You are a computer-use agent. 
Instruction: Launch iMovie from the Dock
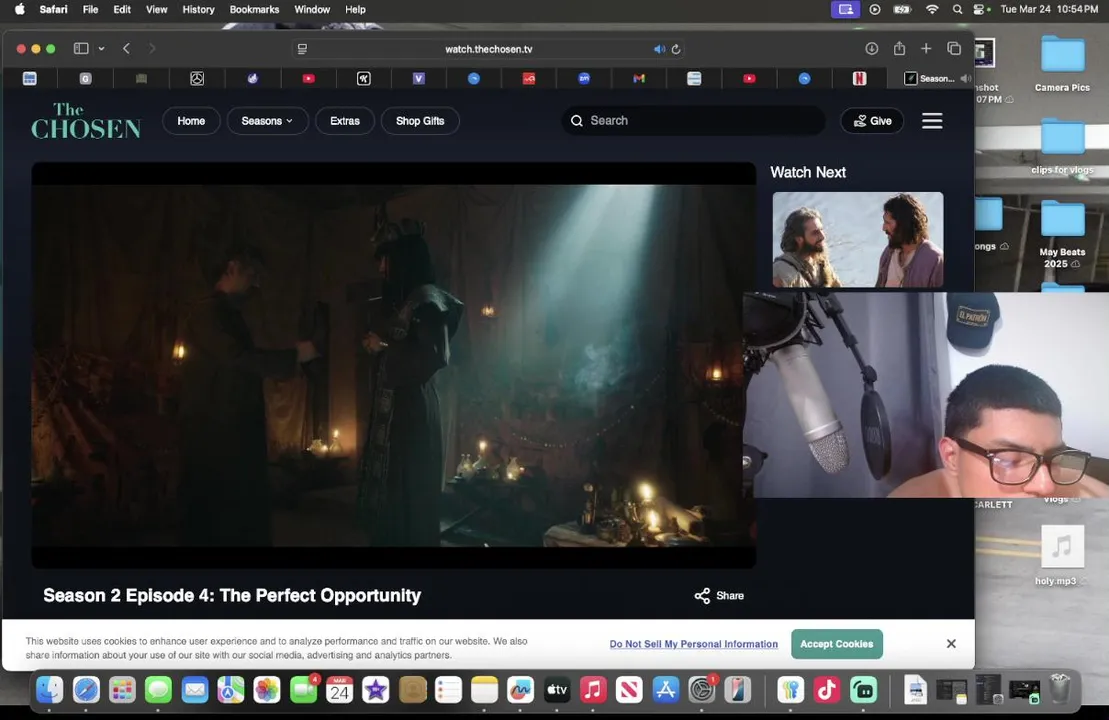click(376, 690)
